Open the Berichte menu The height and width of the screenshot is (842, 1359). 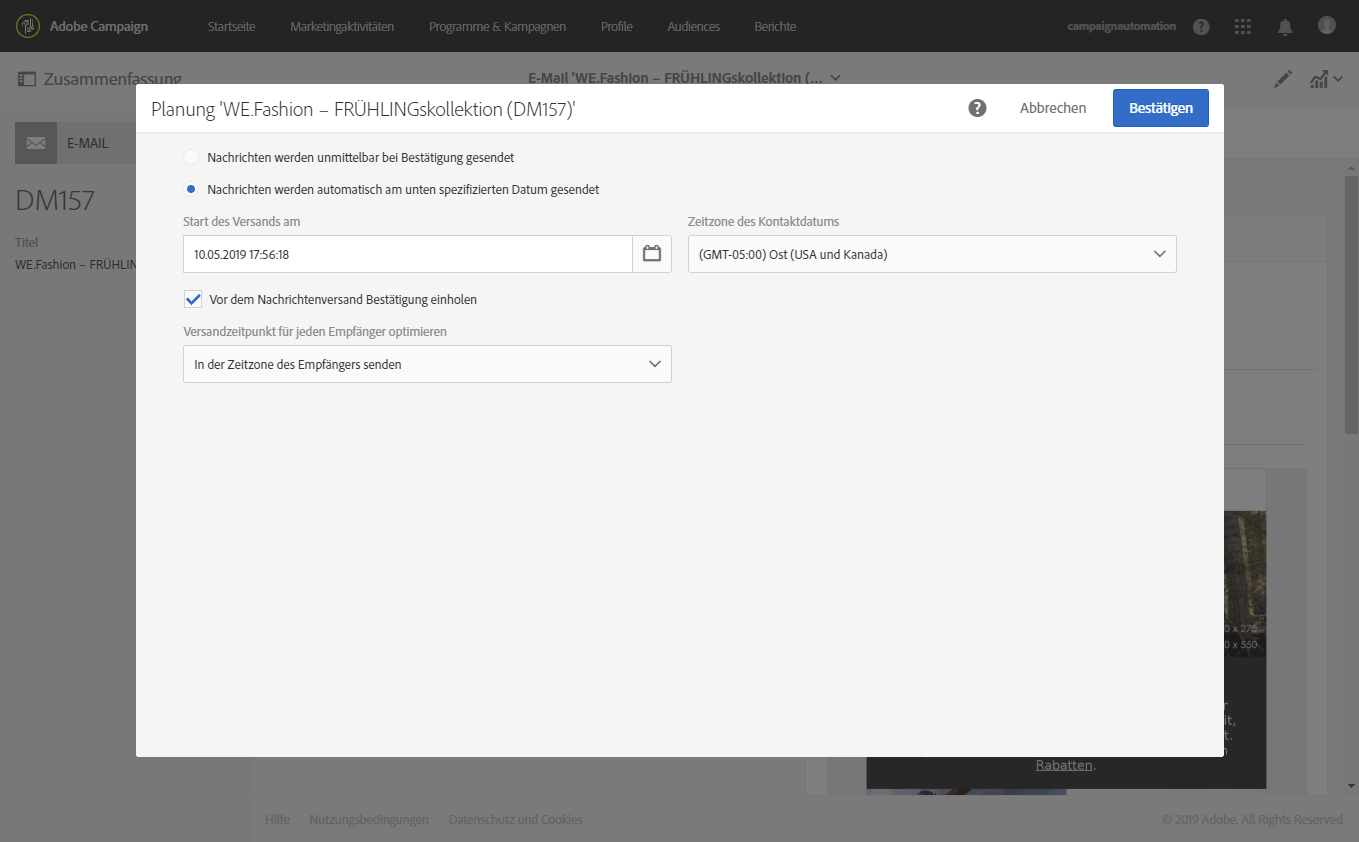click(776, 26)
